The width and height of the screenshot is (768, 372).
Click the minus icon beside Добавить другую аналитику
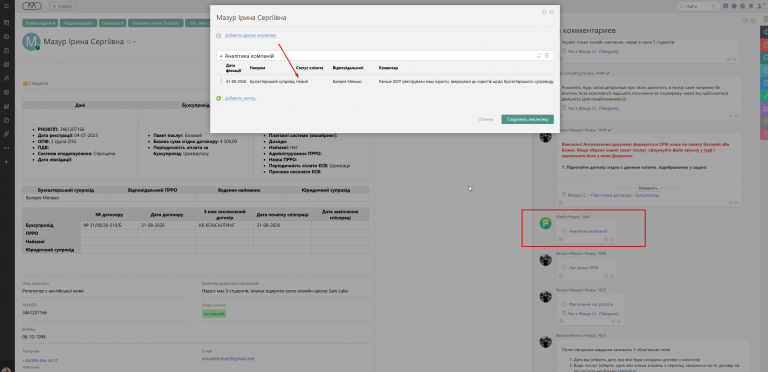click(x=219, y=36)
